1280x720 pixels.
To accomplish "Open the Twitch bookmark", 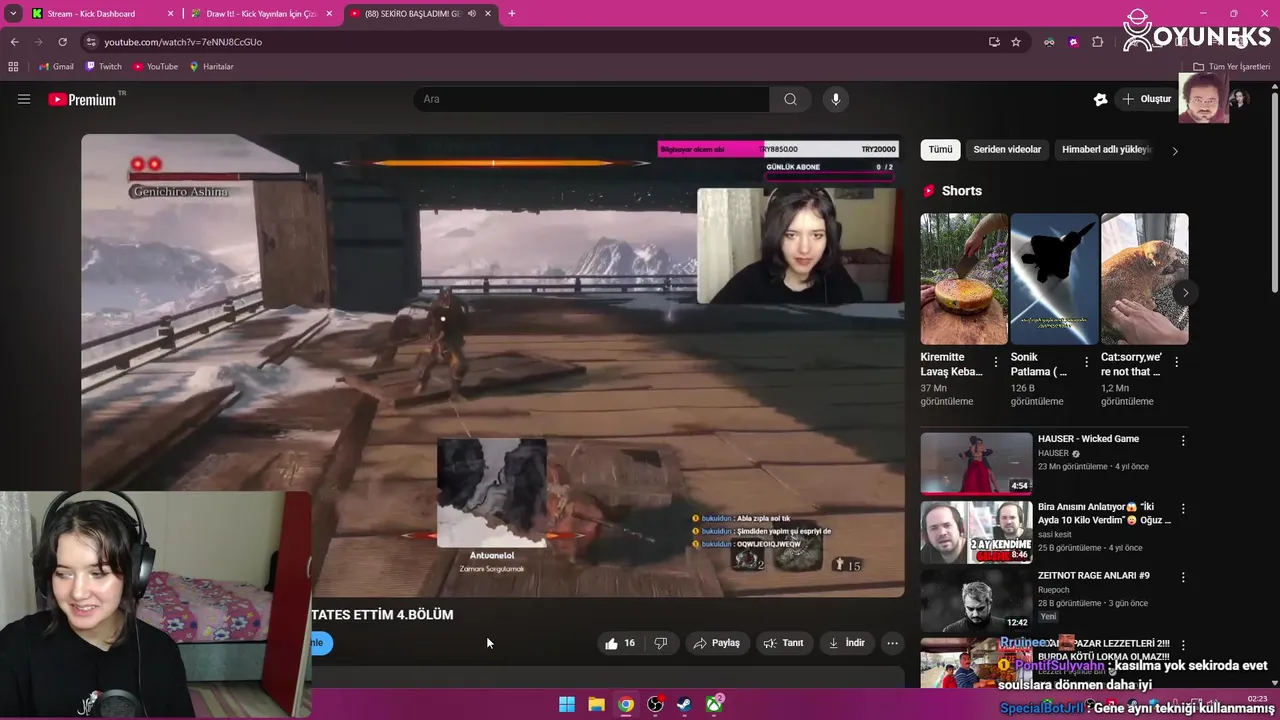I will click(104, 67).
